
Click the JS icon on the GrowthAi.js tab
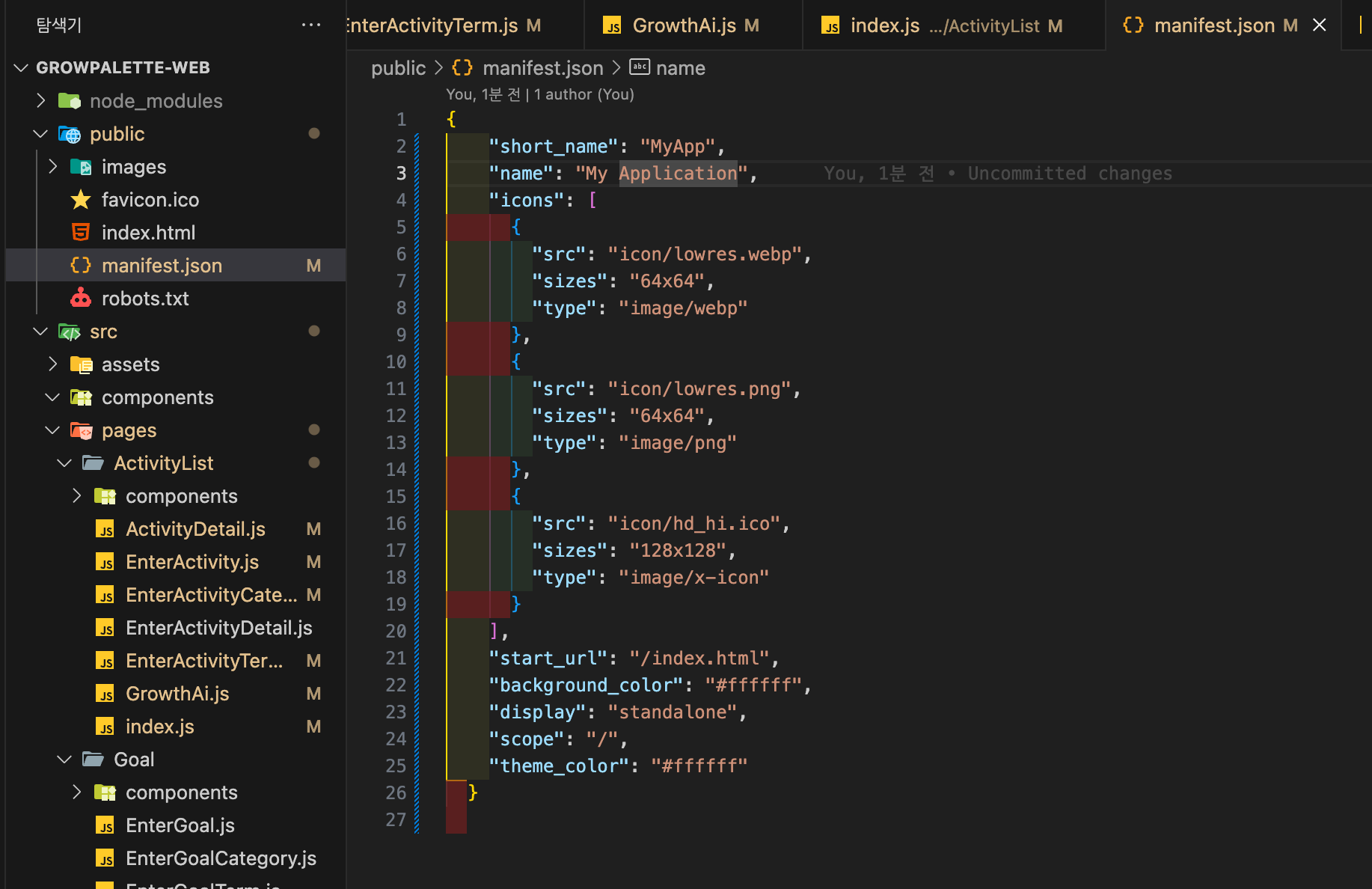611,25
